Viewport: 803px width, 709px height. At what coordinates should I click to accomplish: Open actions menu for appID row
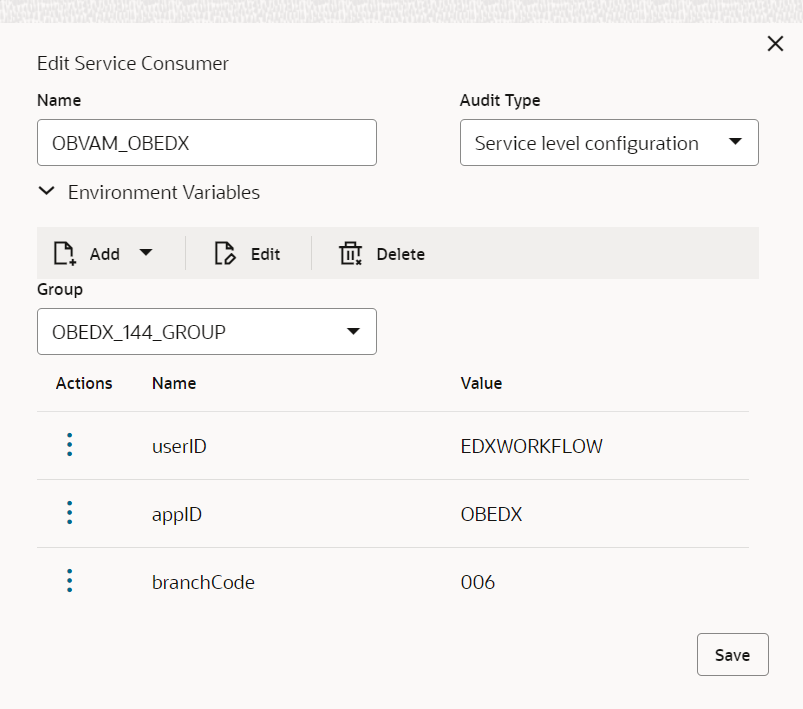point(70,513)
